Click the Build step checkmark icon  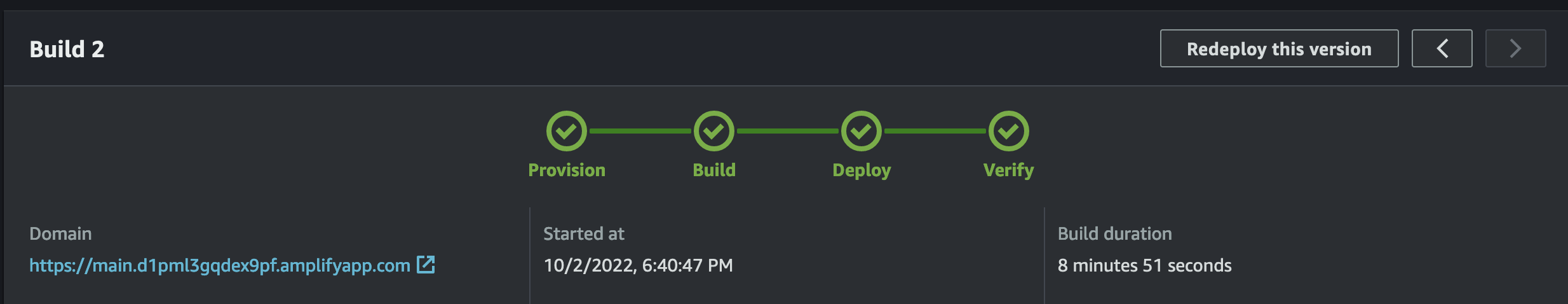(x=713, y=131)
